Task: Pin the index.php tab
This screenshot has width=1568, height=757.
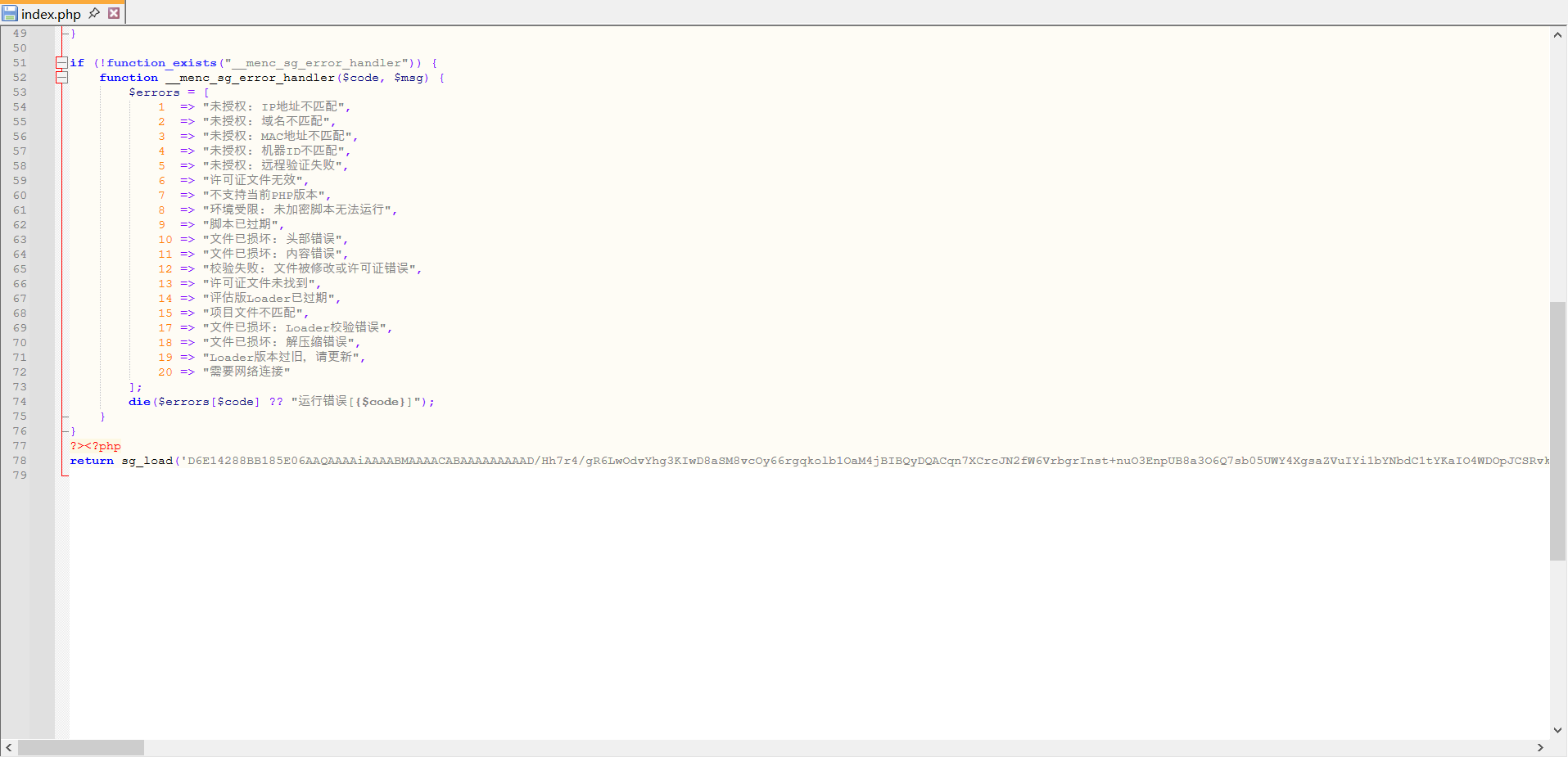Action: coord(94,13)
